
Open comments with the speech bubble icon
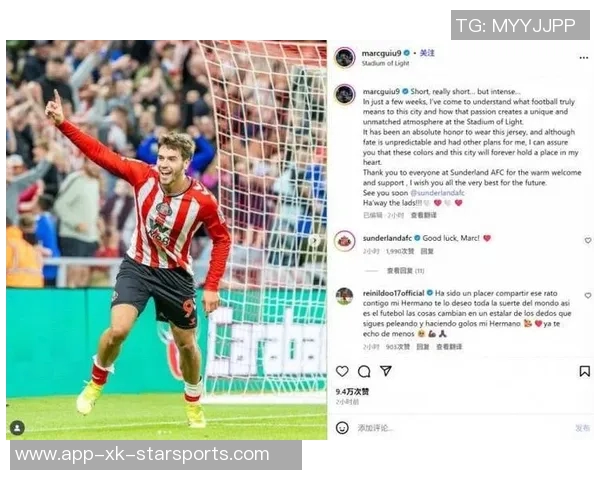click(x=364, y=371)
